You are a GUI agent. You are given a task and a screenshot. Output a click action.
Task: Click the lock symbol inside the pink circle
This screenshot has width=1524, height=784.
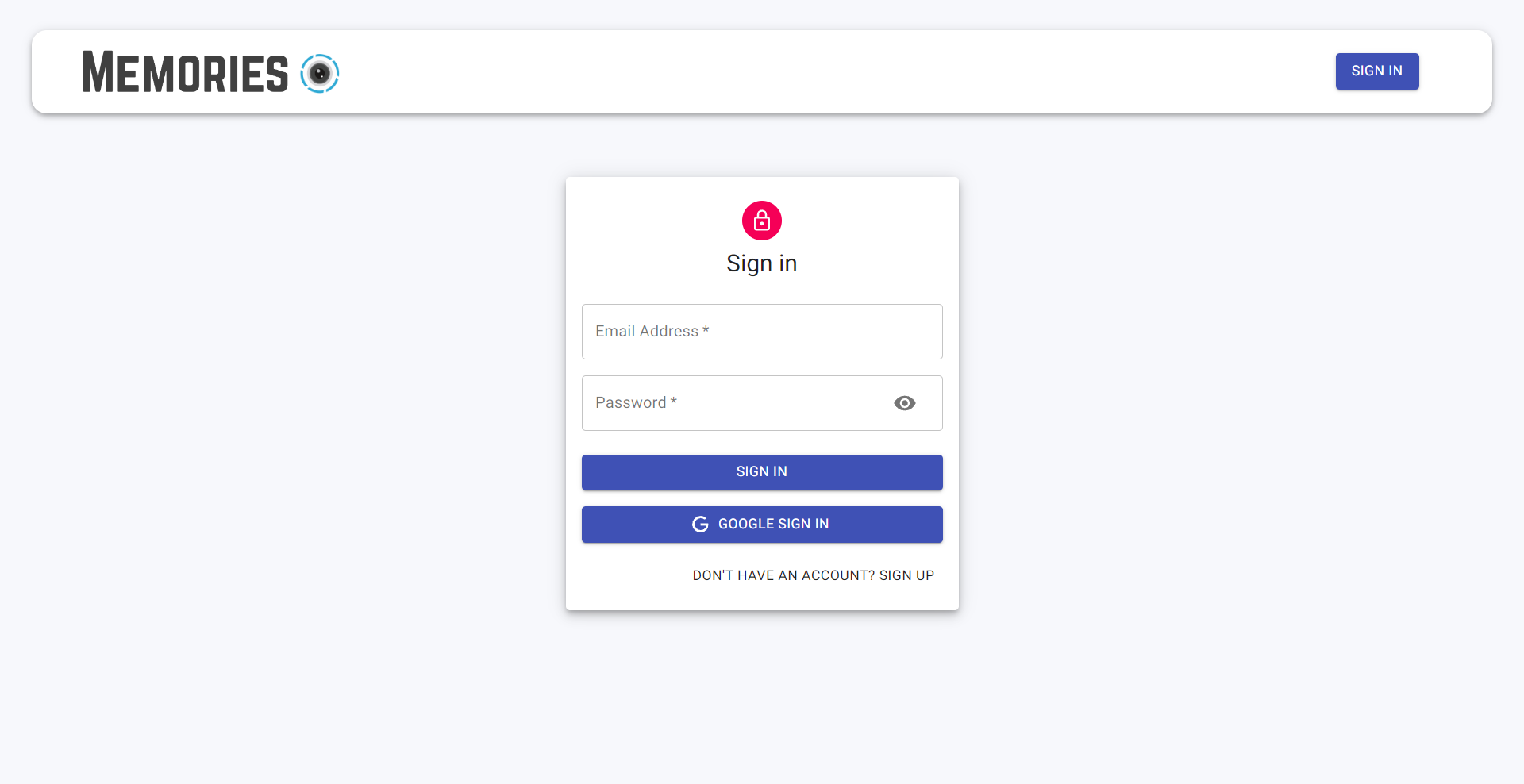pyautogui.click(x=761, y=221)
